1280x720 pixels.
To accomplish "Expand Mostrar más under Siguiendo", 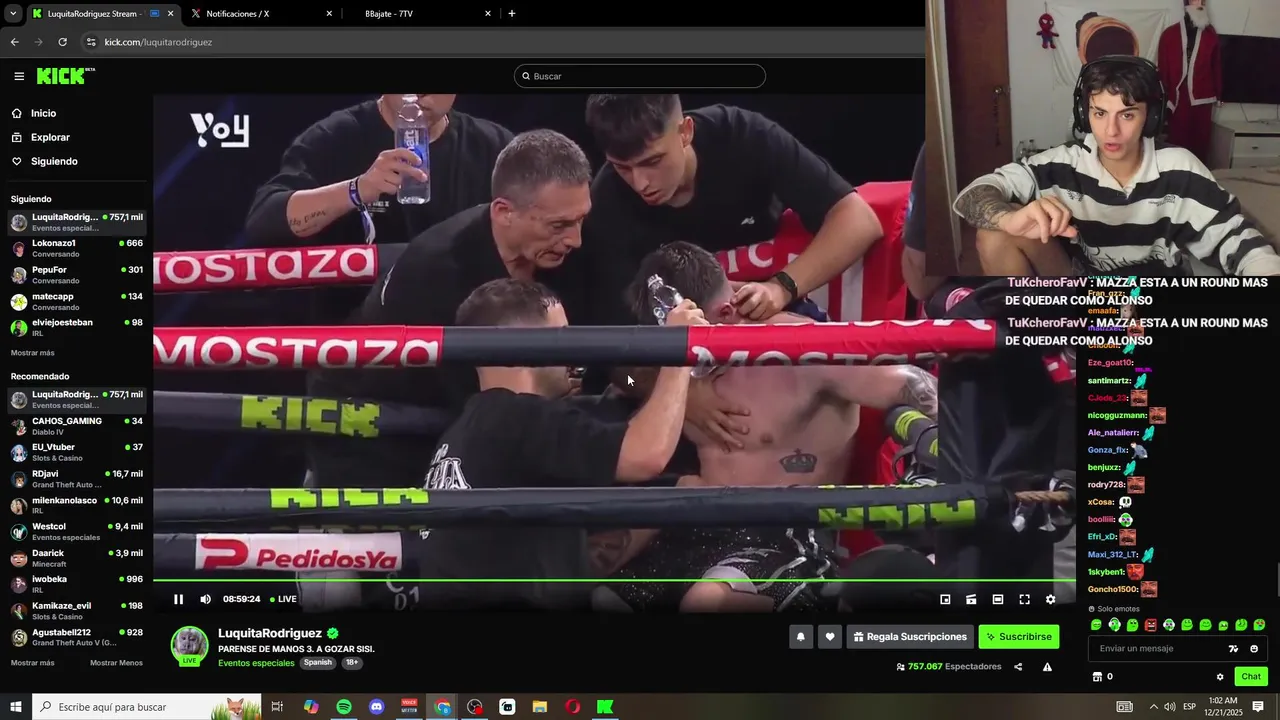I will click(x=33, y=353).
